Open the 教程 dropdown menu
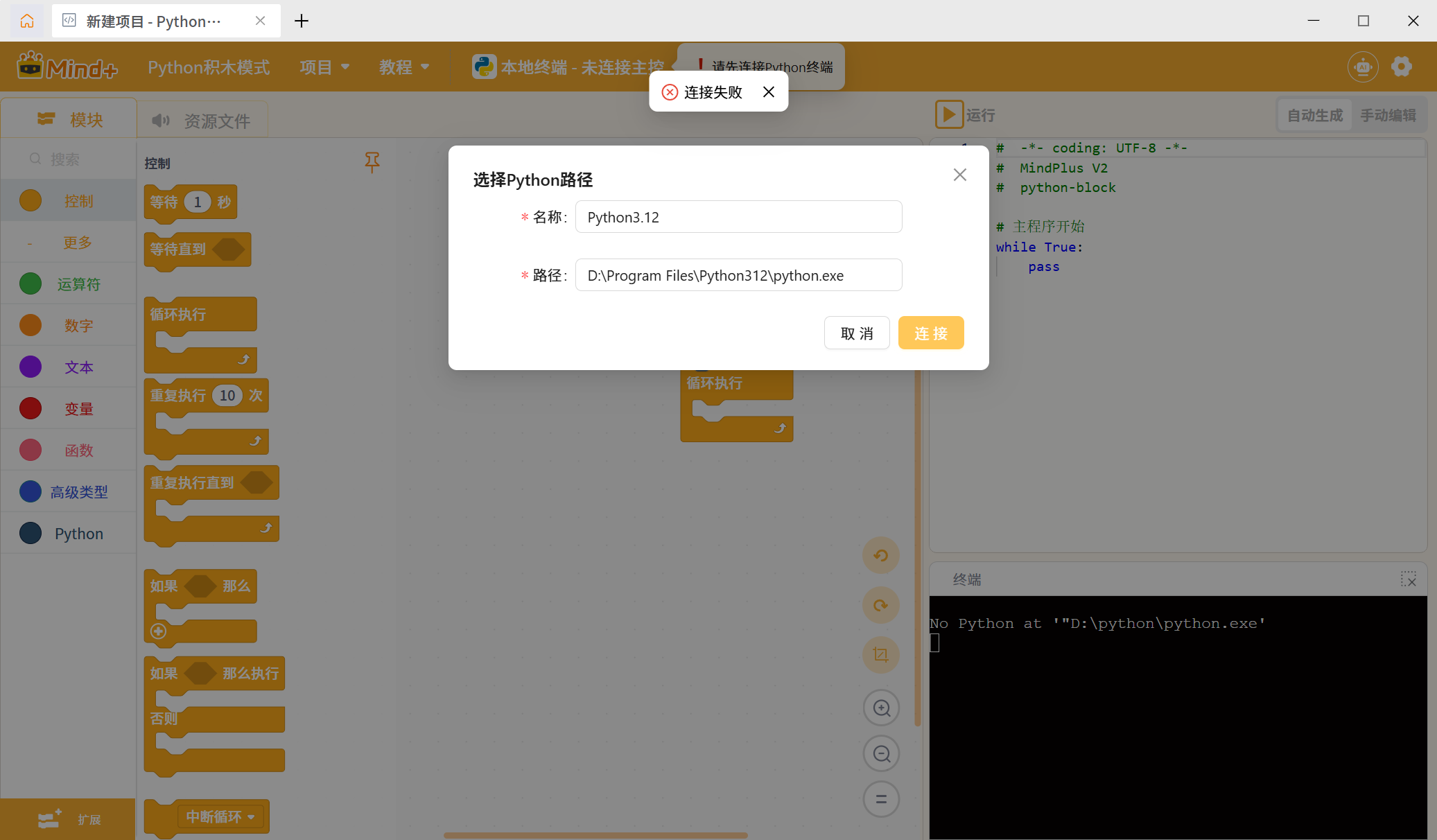 click(x=404, y=67)
